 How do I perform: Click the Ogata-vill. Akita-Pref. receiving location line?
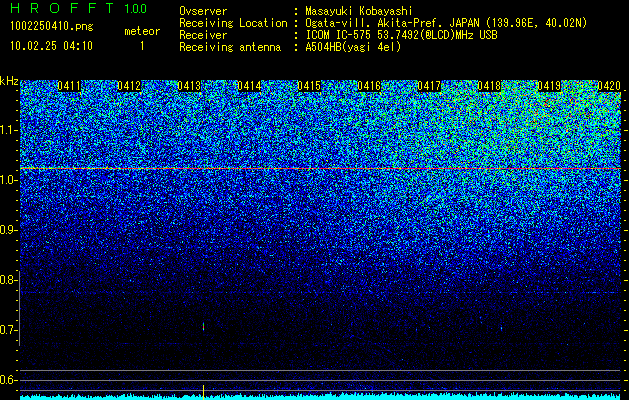point(446,23)
